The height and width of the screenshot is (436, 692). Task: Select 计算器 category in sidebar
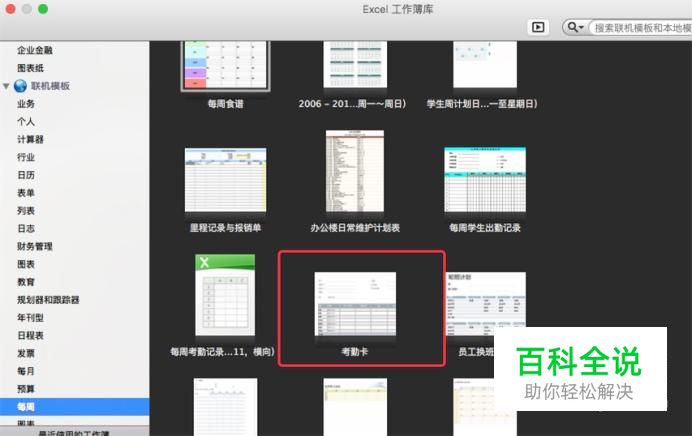pyautogui.click(x=30, y=139)
